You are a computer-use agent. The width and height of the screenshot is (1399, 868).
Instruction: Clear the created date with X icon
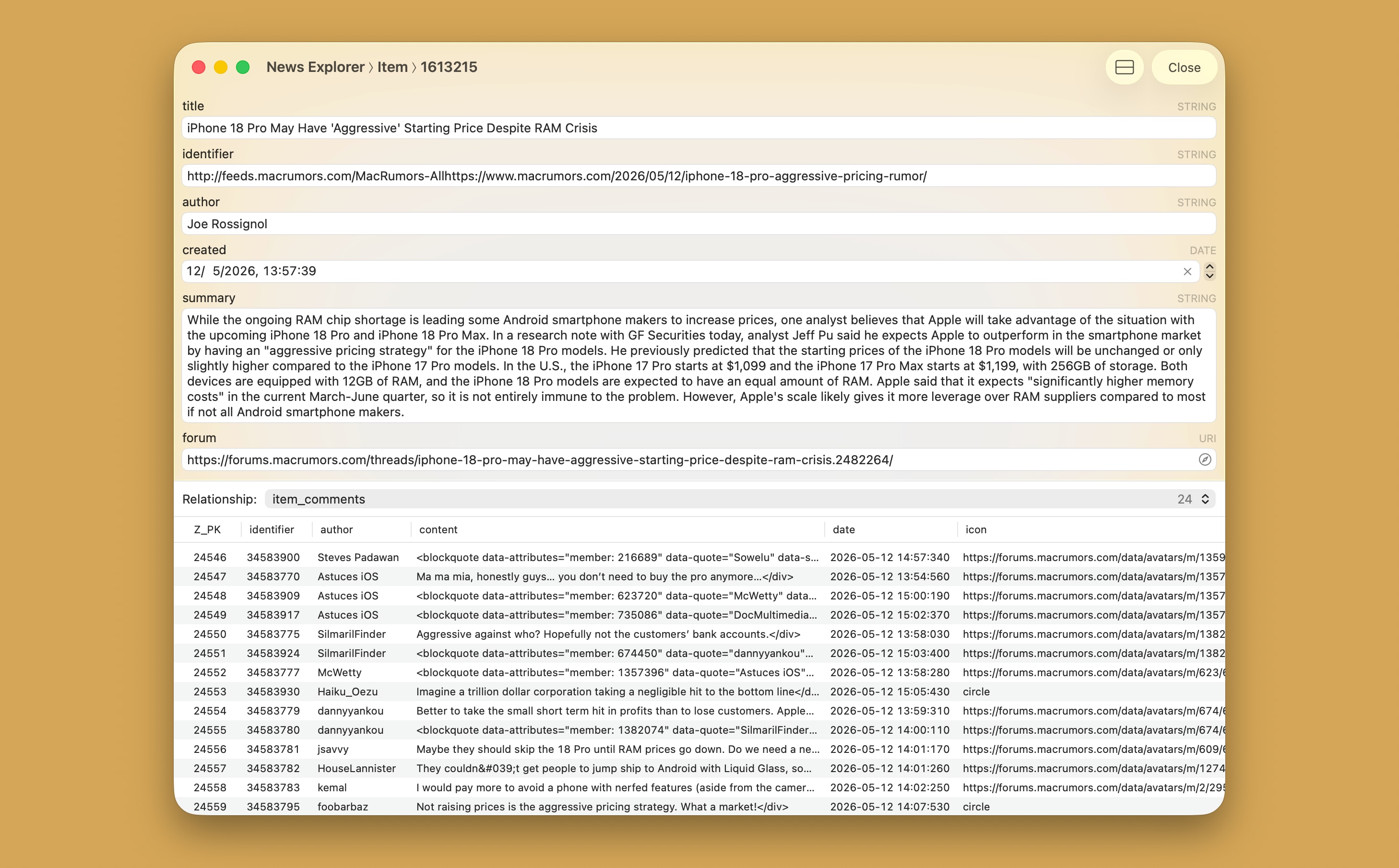click(1187, 271)
